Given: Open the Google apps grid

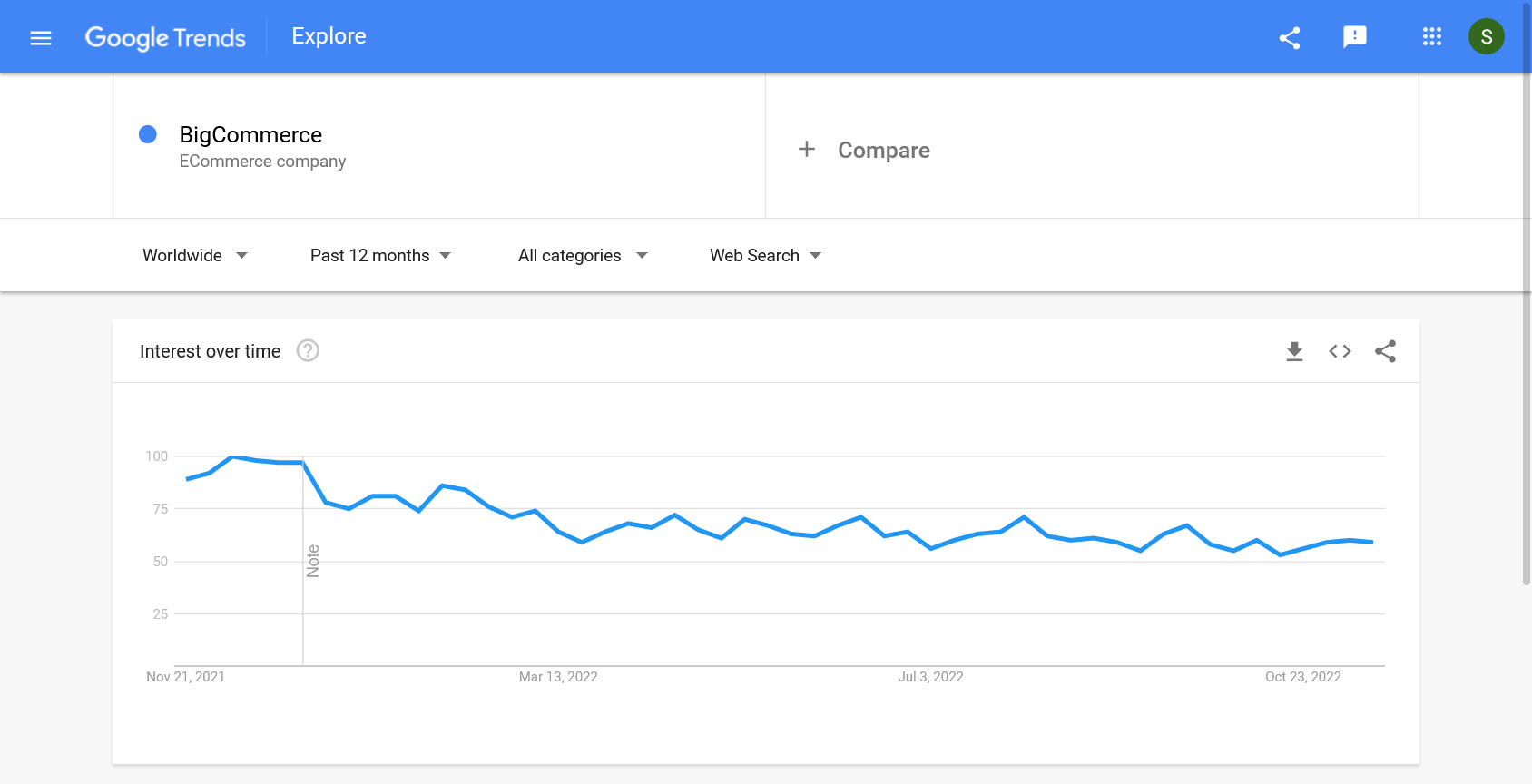Looking at the screenshot, I should (1431, 37).
